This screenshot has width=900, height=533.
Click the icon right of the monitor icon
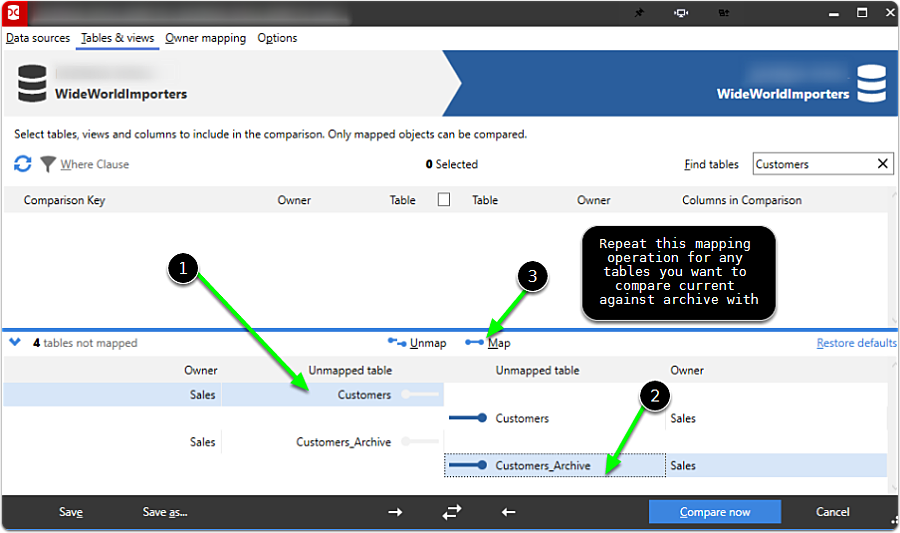[x=724, y=13]
